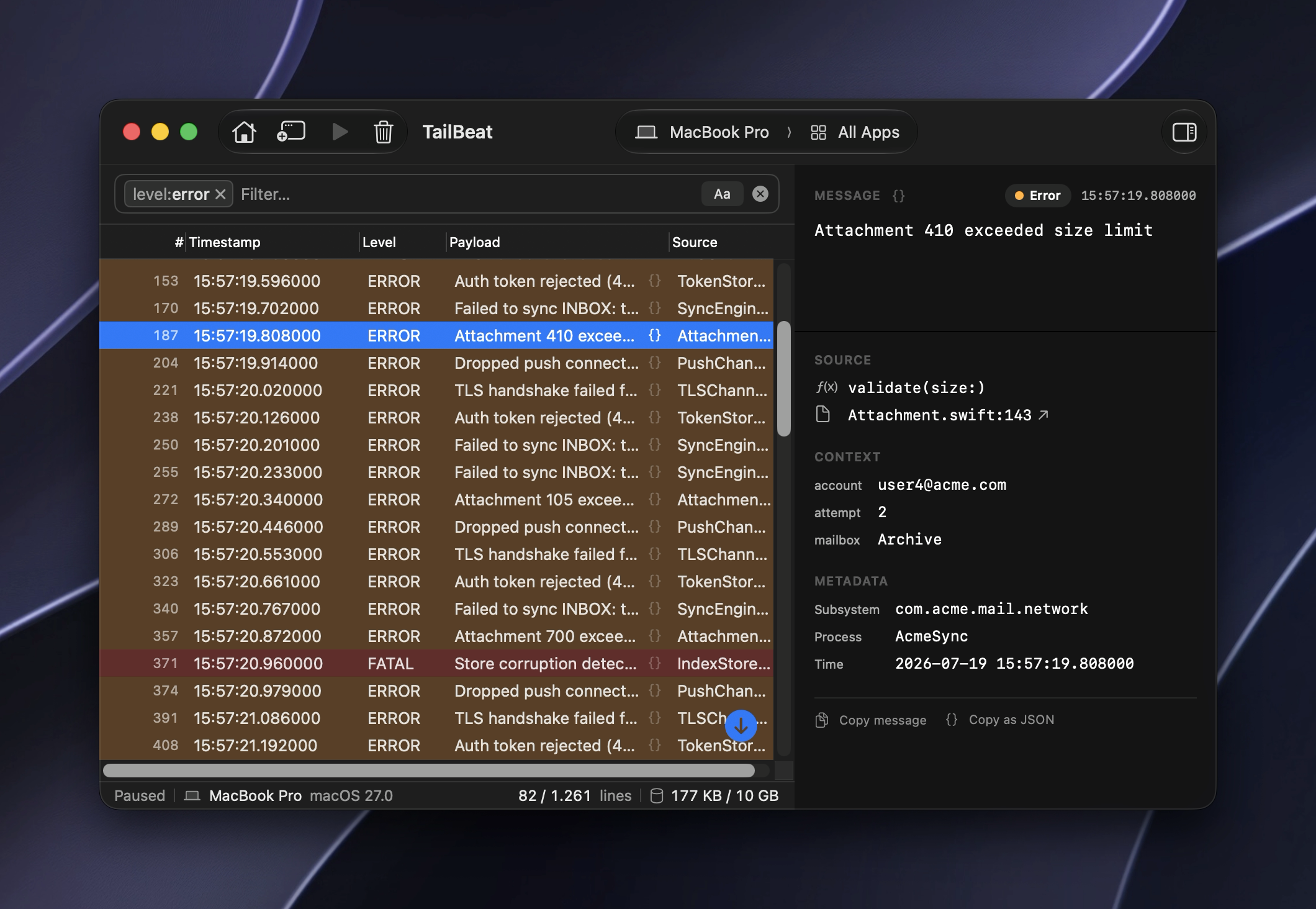Image resolution: width=1316 pixels, height=909 pixels.
Task: Select row 272 Attachment 105 exceeded
Action: 436,499
